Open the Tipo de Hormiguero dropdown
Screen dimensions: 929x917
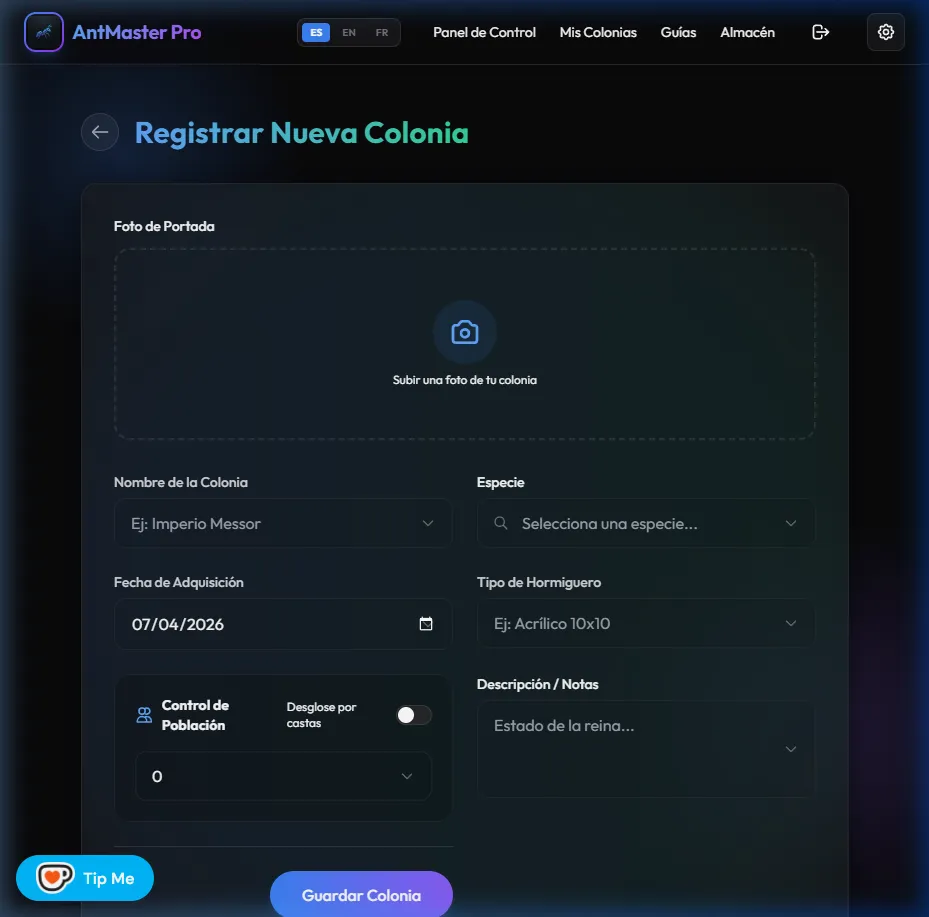[x=645, y=624]
